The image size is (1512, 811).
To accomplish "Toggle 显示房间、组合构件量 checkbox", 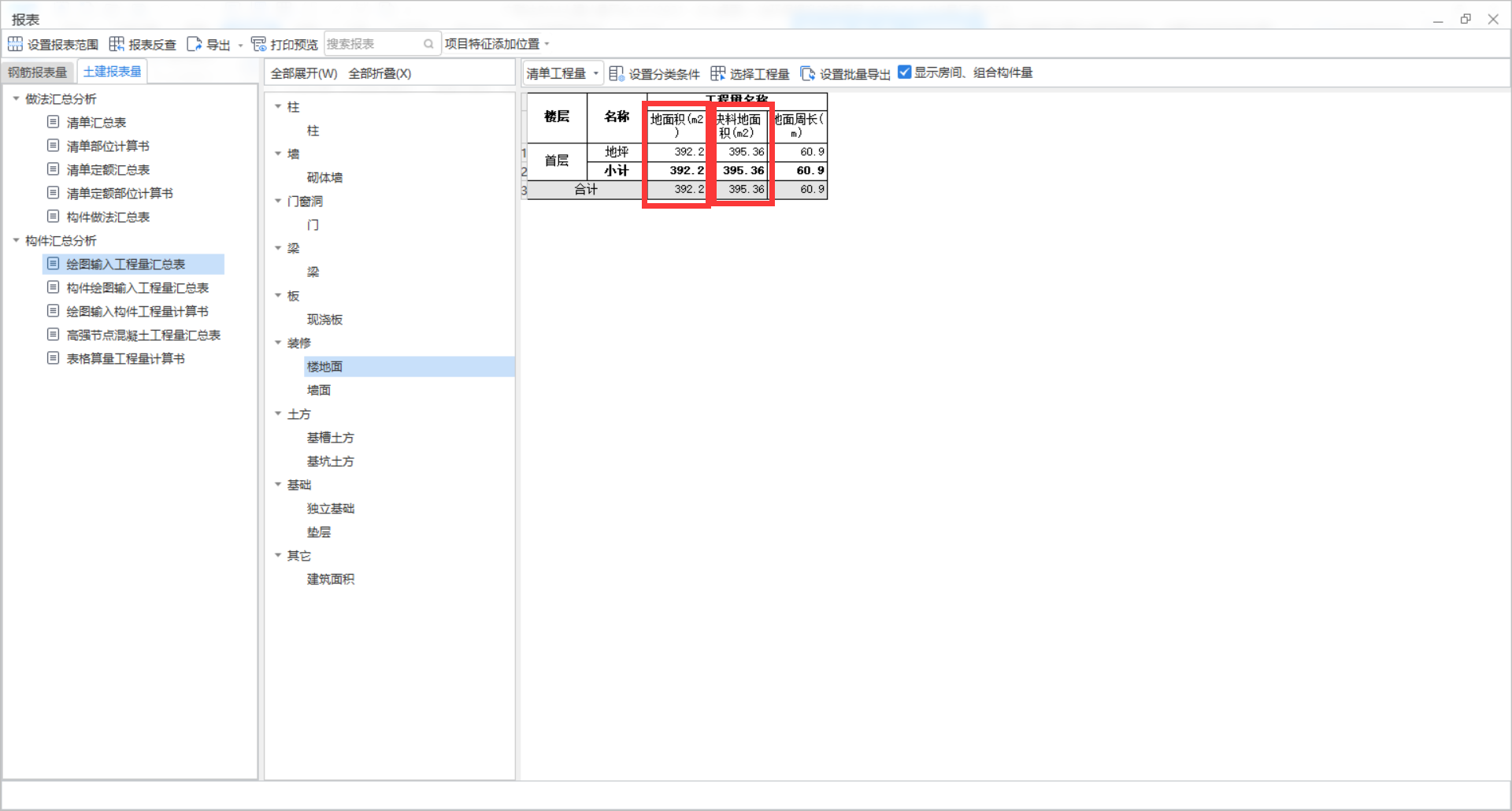I will 905,72.
